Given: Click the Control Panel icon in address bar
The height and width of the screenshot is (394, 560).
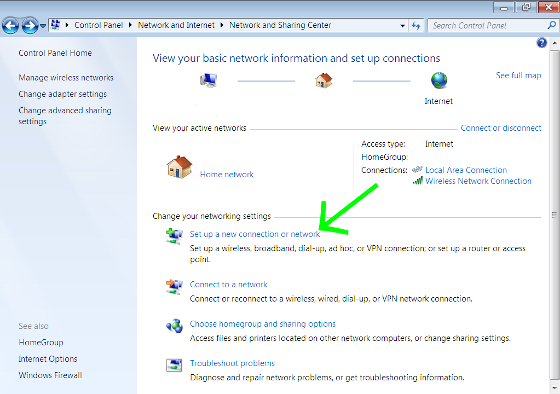Looking at the screenshot, I should click(55, 25).
